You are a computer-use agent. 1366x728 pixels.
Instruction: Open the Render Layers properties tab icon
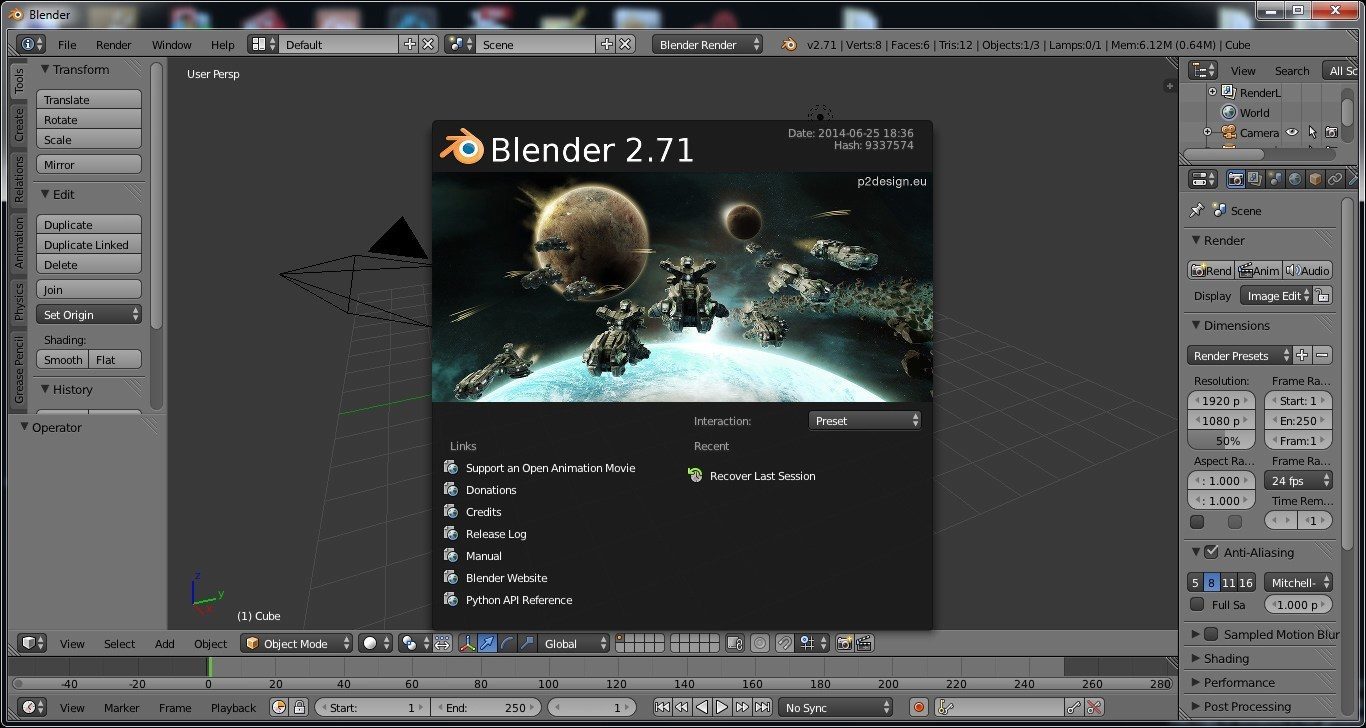(1254, 179)
